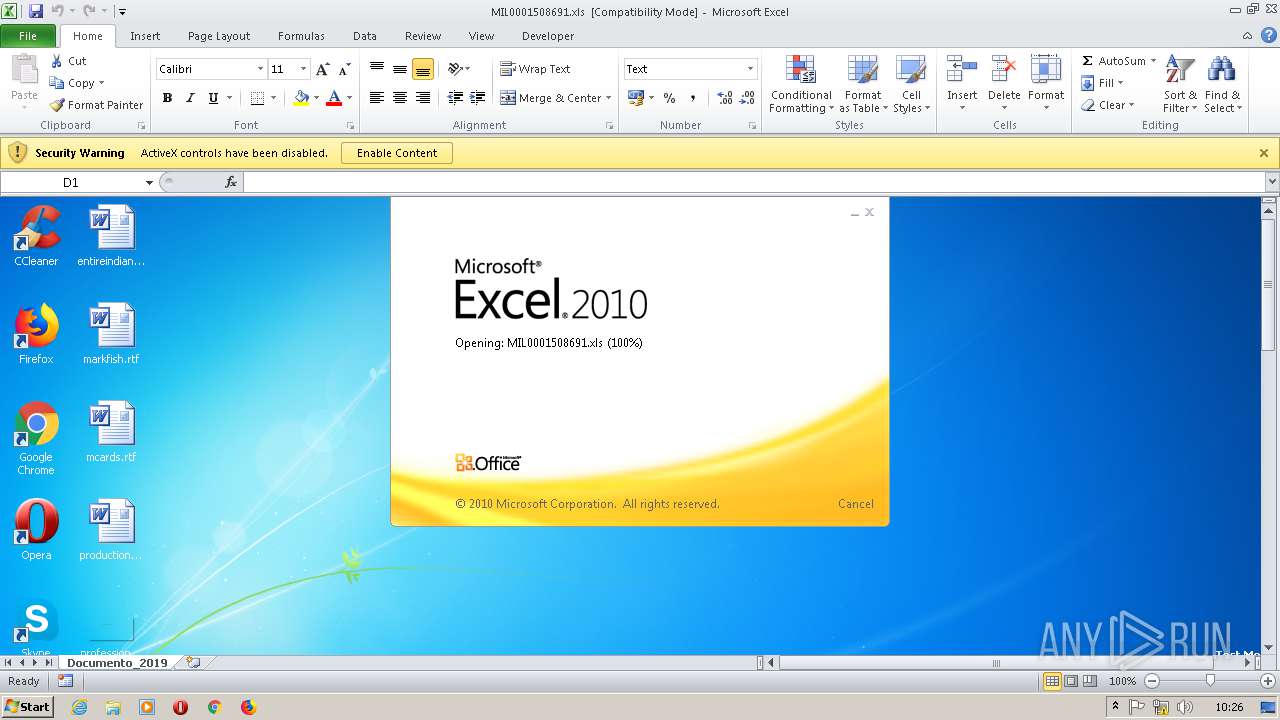This screenshot has height=720, width=1280.
Task: Toggle Bold formatting
Action: (167, 98)
